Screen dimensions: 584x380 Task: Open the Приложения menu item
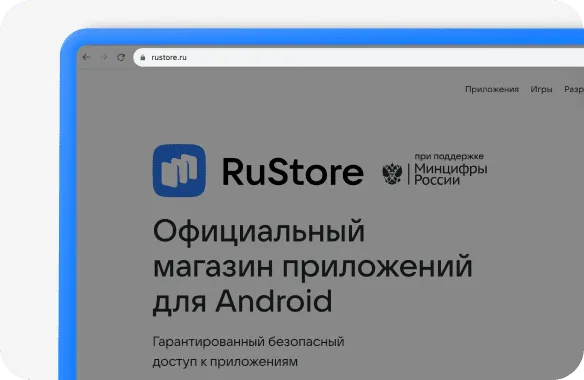492,89
